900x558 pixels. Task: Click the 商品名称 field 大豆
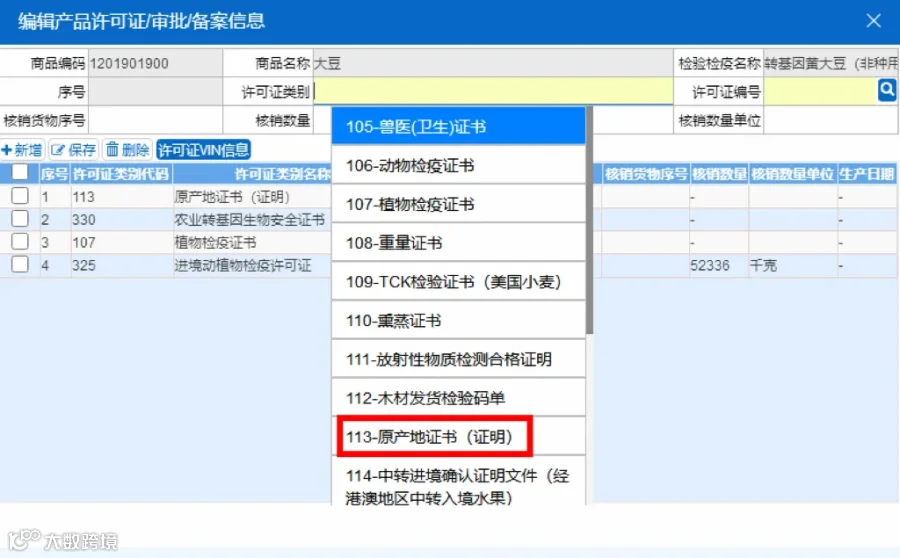tap(493, 63)
